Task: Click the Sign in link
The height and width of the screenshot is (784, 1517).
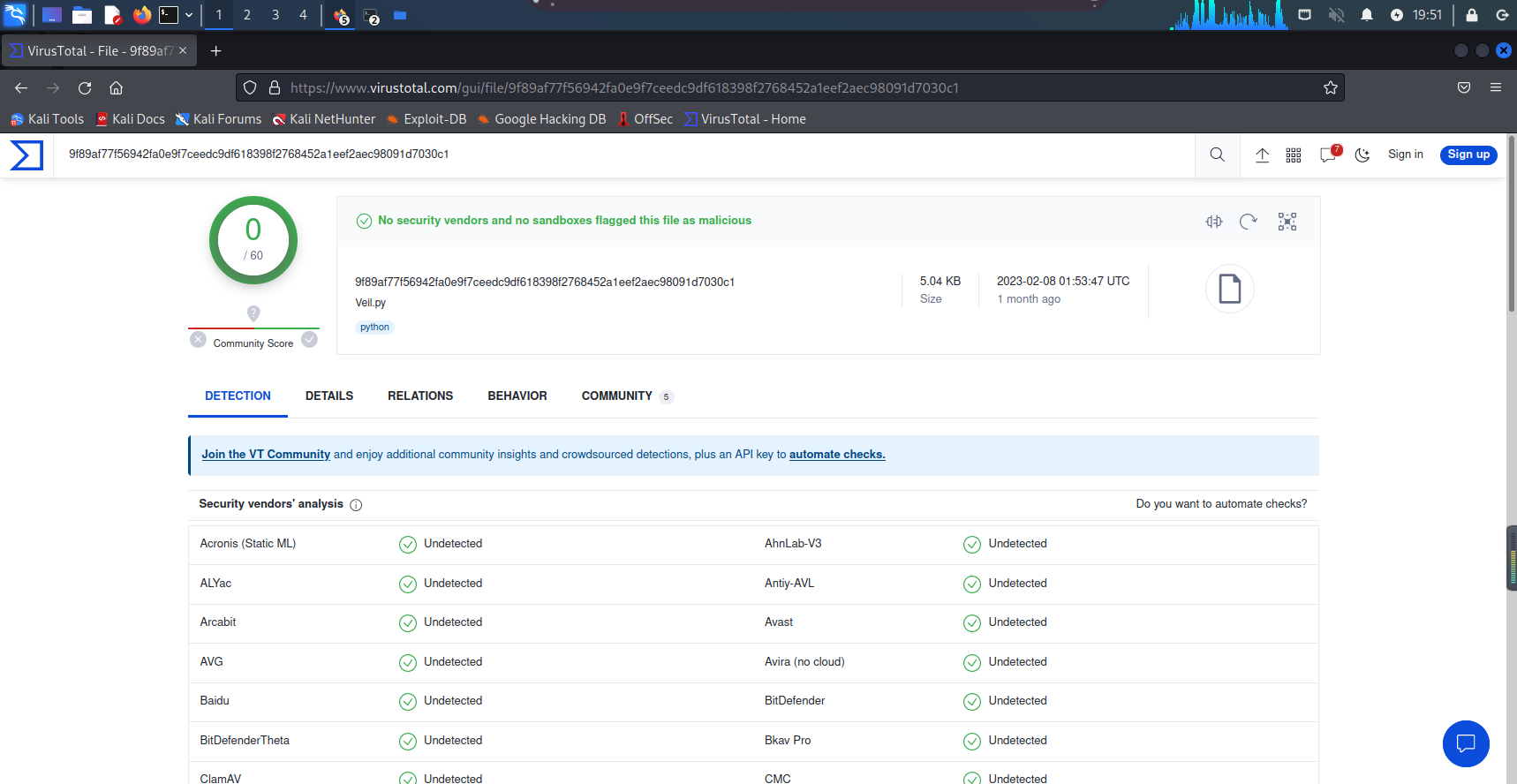Action: (1406, 155)
